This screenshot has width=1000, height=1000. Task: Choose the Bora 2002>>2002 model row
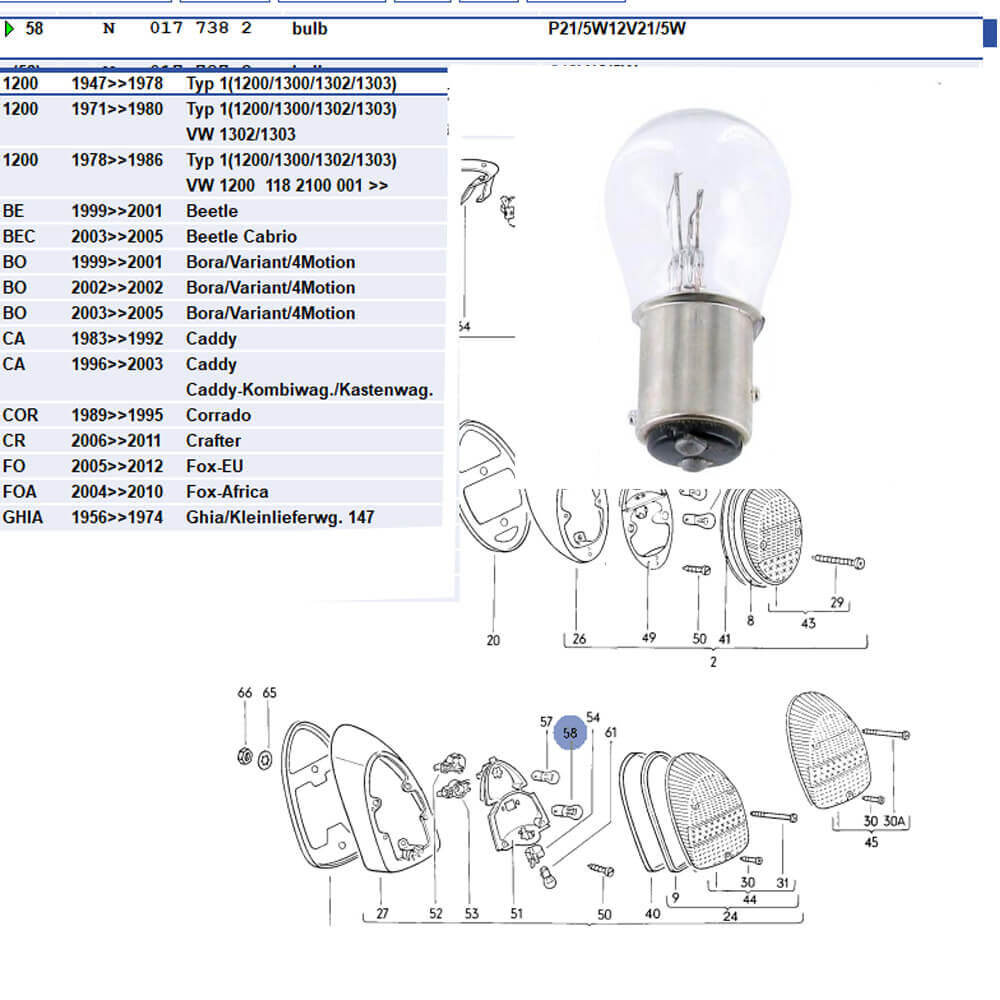(222, 288)
